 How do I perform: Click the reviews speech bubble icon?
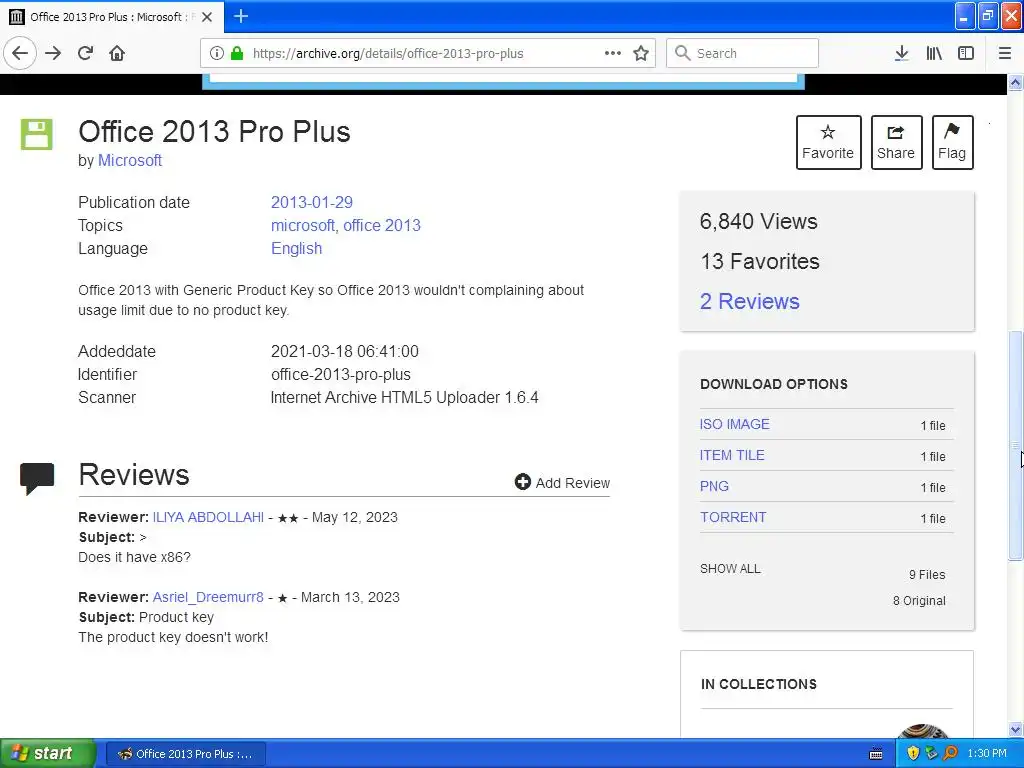pyautogui.click(x=37, y=479)
